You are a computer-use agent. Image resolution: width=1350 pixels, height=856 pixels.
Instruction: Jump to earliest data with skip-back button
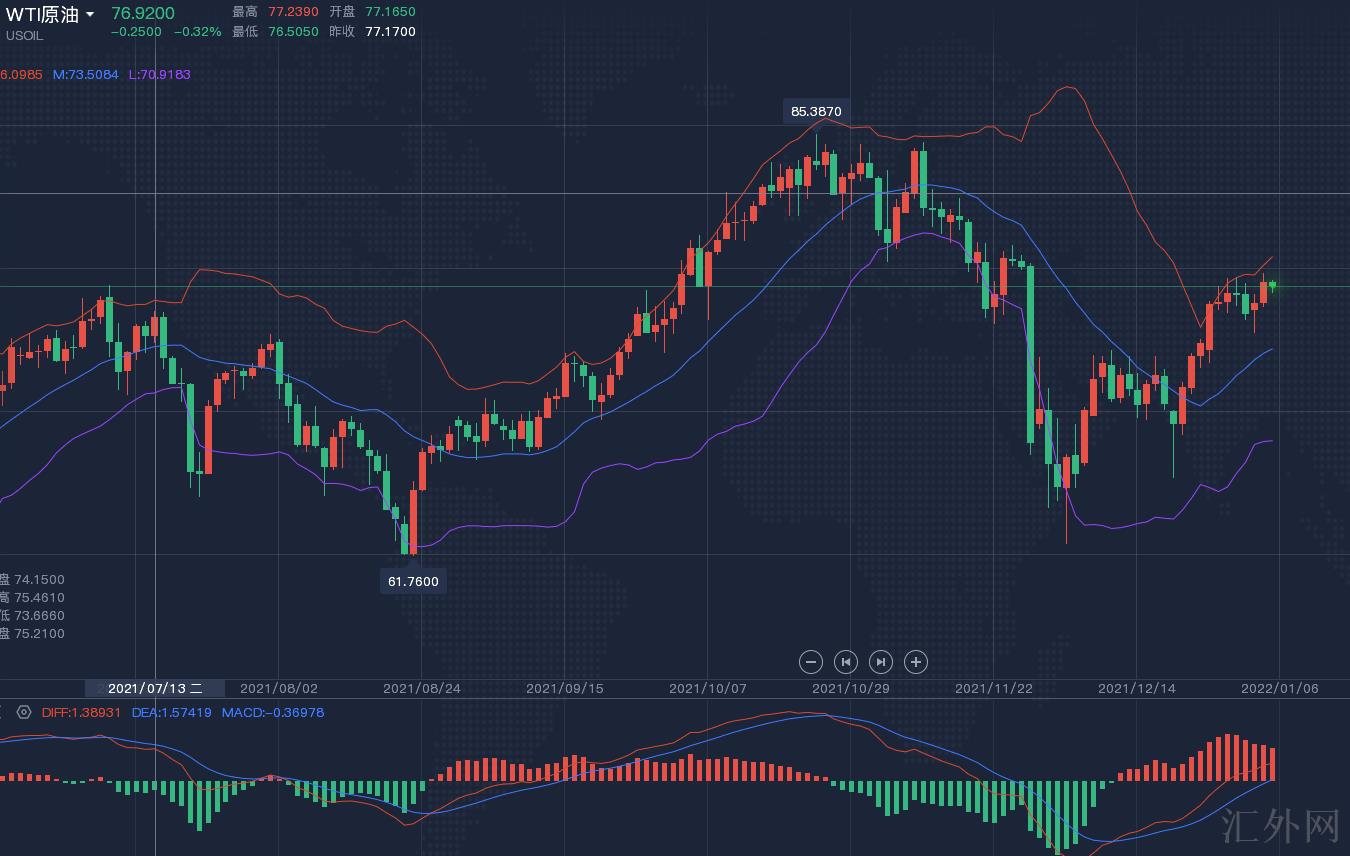pos(846,661)
